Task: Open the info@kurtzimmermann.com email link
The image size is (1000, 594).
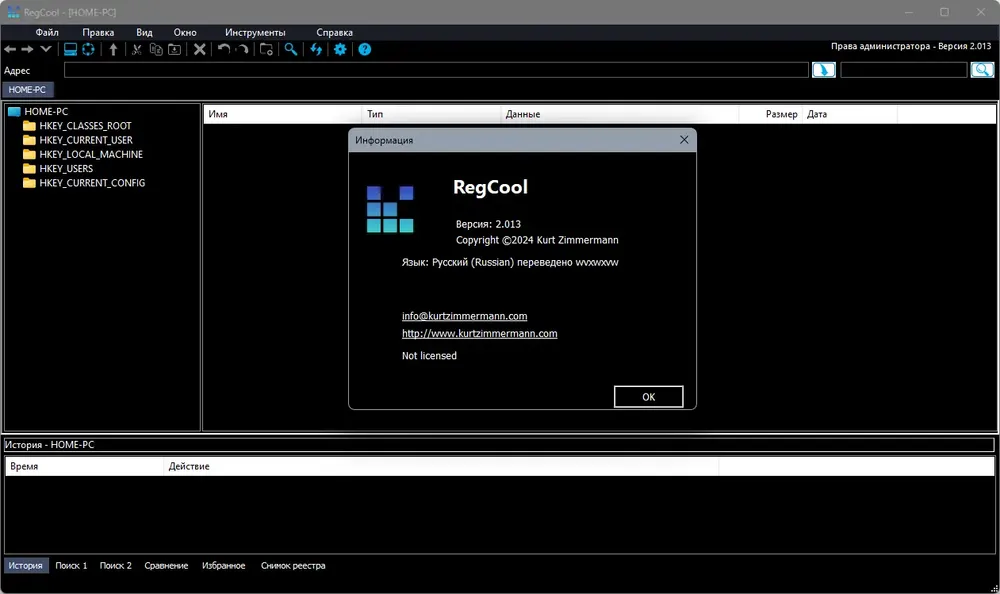Action: pyautogui.click(x=464, y=316)
